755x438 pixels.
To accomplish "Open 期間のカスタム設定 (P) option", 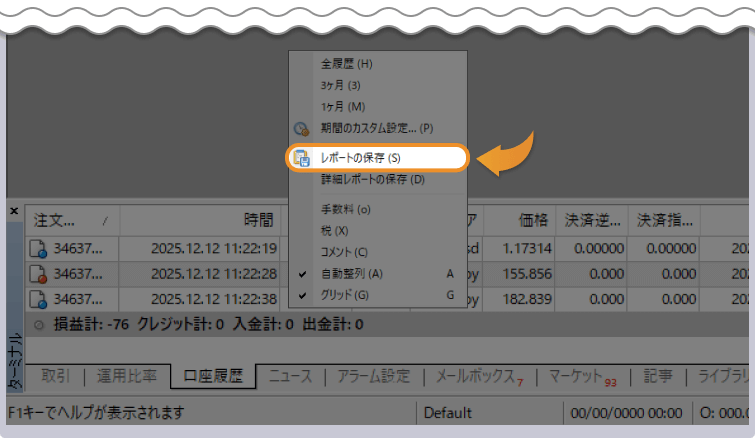I will pyautogui.click(x=378, y=128).
